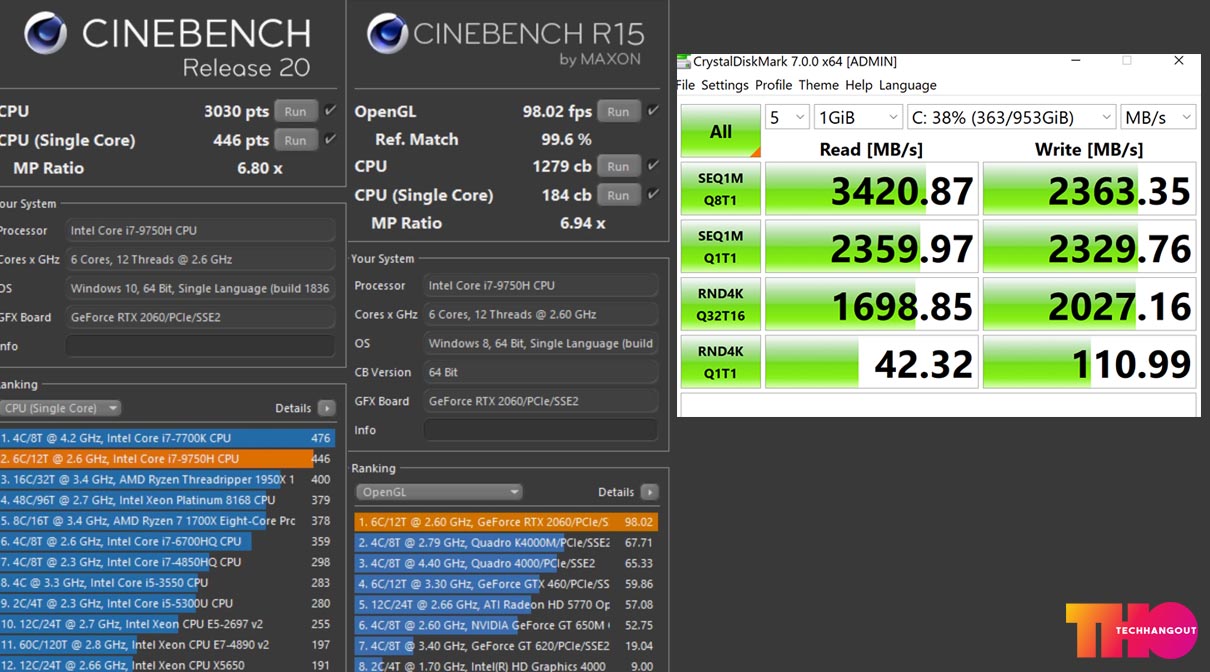The height and width of the screenshot is (672, 1210).
Task: Open Details arrow in Cinebench R20 ranking
Action: click(x=326, y=408)
